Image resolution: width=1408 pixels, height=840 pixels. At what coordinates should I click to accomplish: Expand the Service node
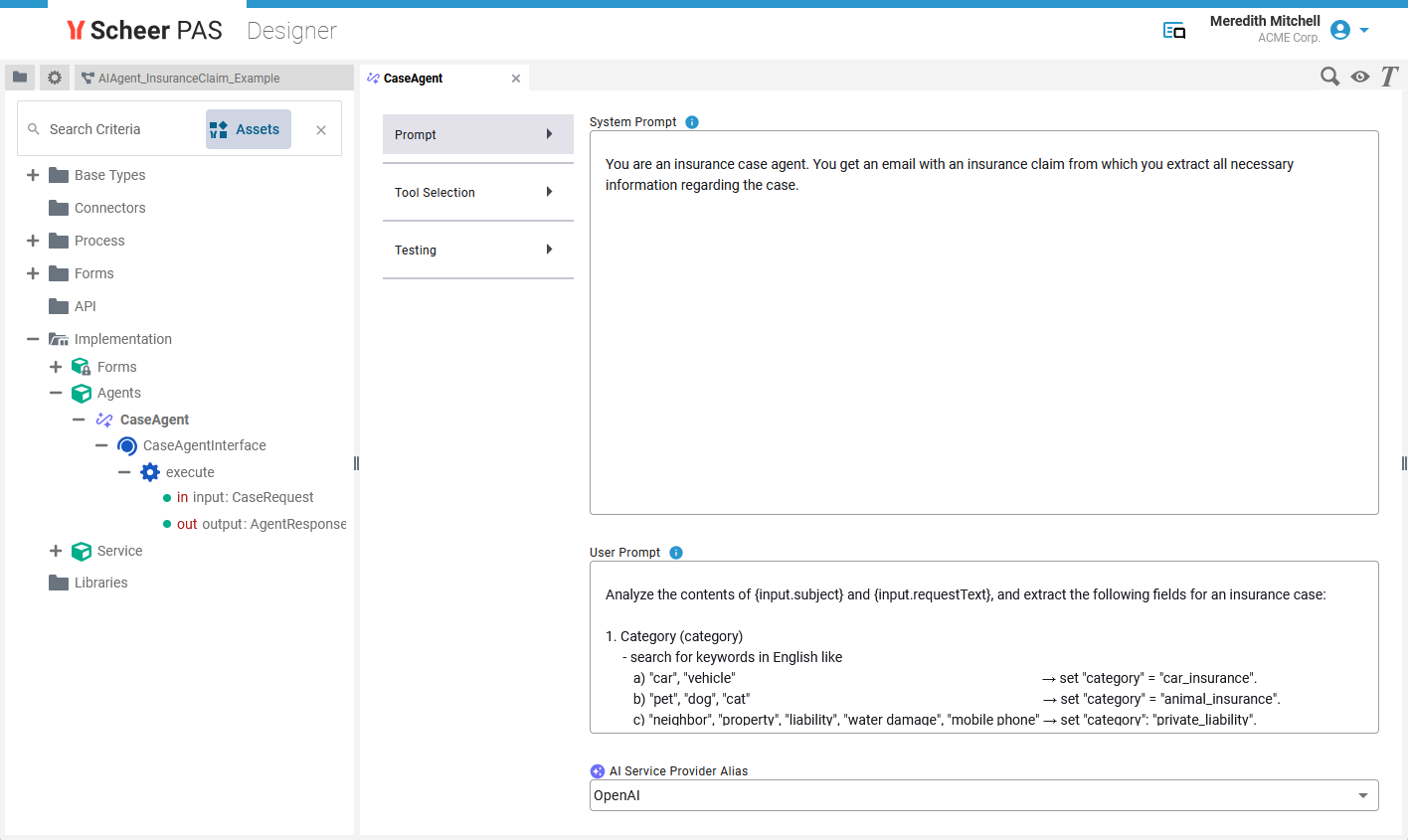coord(56,551)
